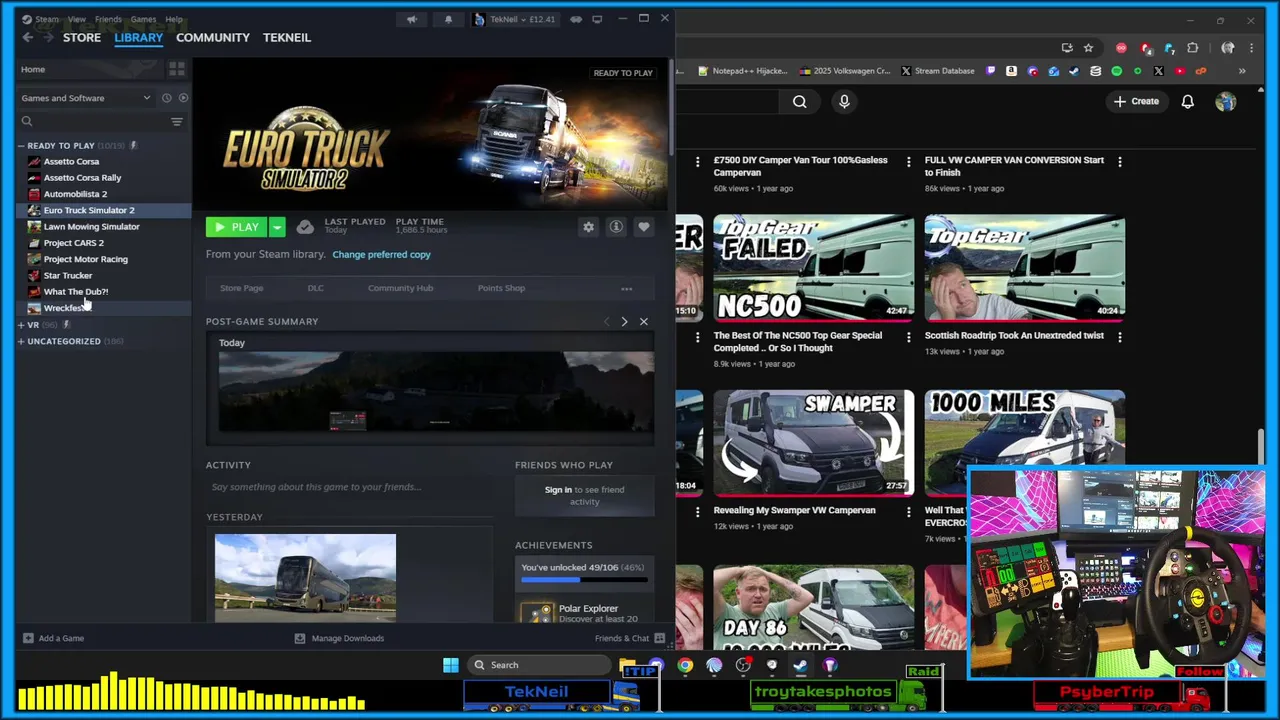This screenshot has width=1280, height=720.
Task: Open yesterday's coach bus screenshot thumbnail
Action: point(305,577)
